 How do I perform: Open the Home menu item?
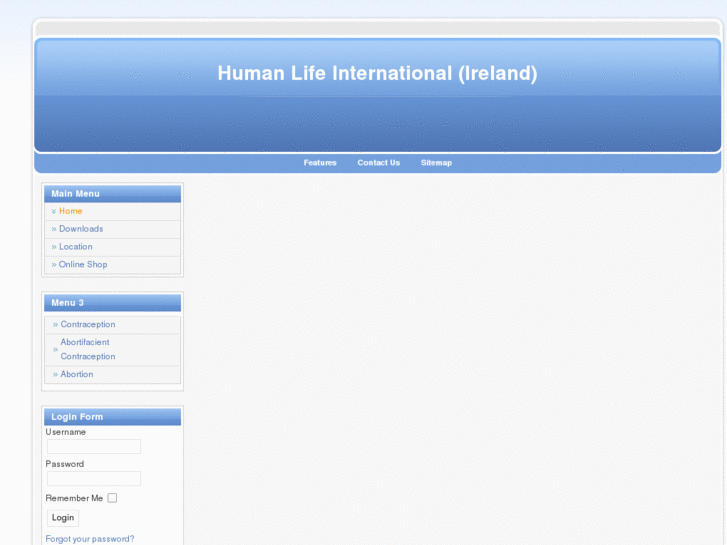pos(70,211)
